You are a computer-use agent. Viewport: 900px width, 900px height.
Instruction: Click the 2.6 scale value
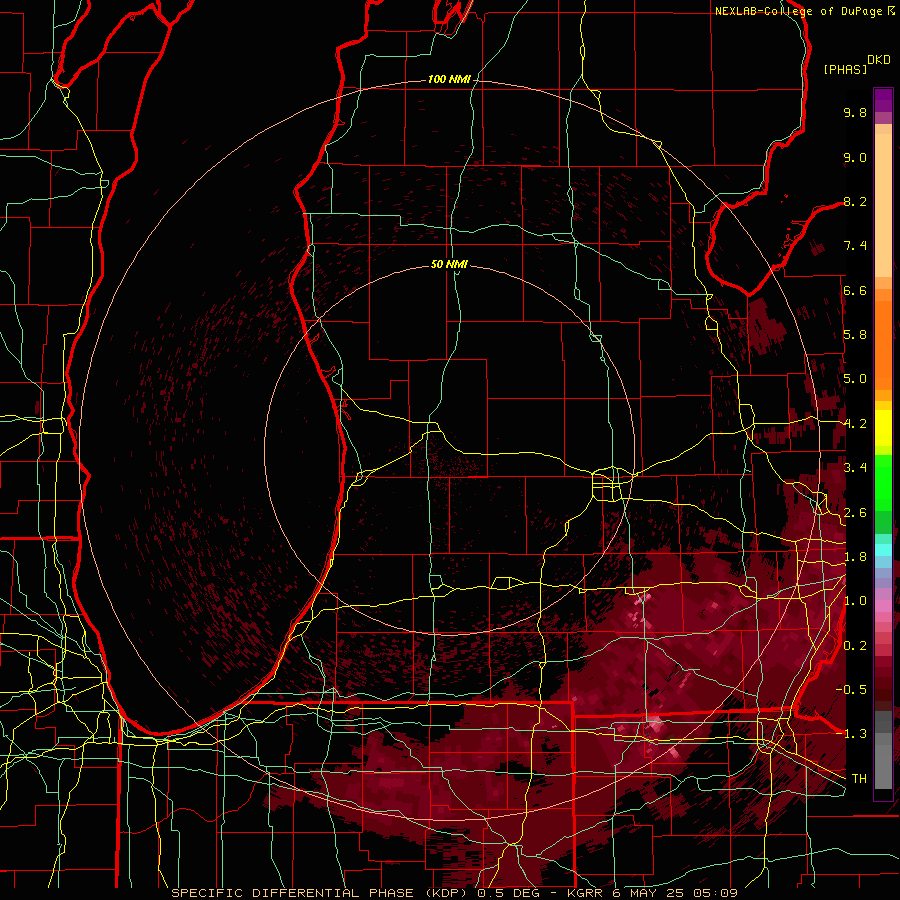pos(855,513)
